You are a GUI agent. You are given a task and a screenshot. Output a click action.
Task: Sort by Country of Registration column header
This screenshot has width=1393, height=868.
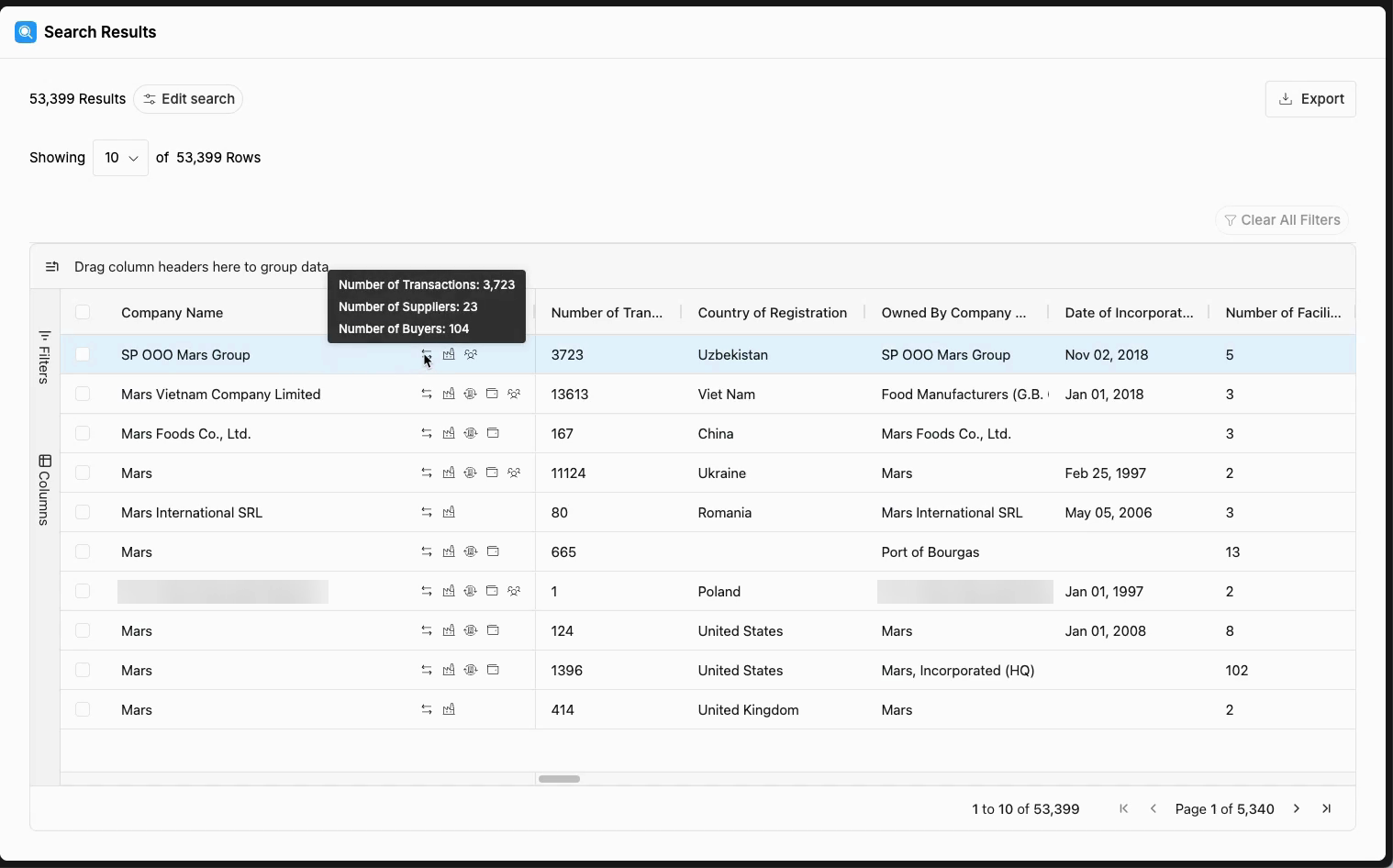pos(772,313)
